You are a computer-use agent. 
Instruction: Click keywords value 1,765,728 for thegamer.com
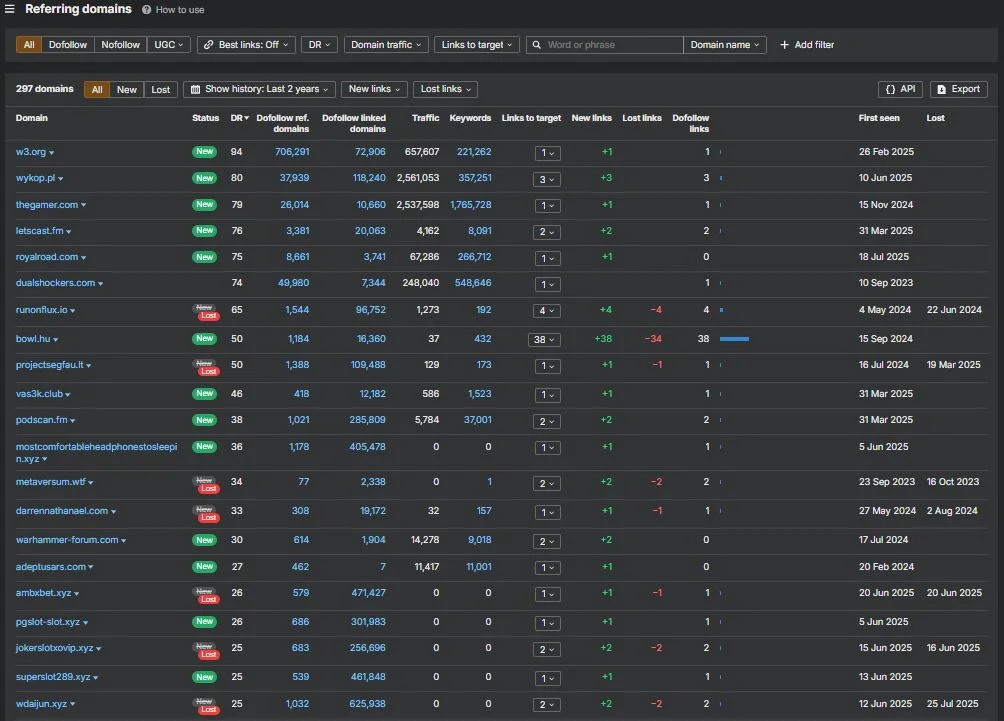(x=471, y=205)
